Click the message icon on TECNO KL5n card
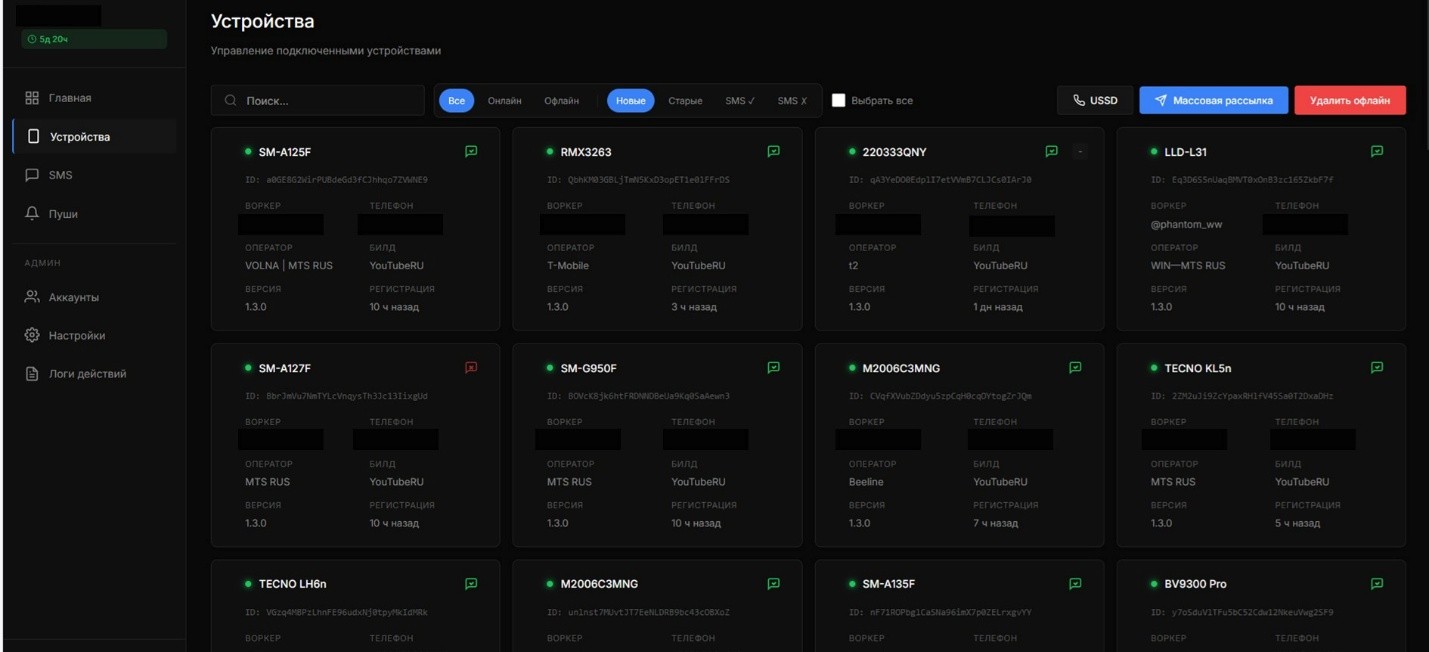Screen dimensions: 1429x652 1377,368
